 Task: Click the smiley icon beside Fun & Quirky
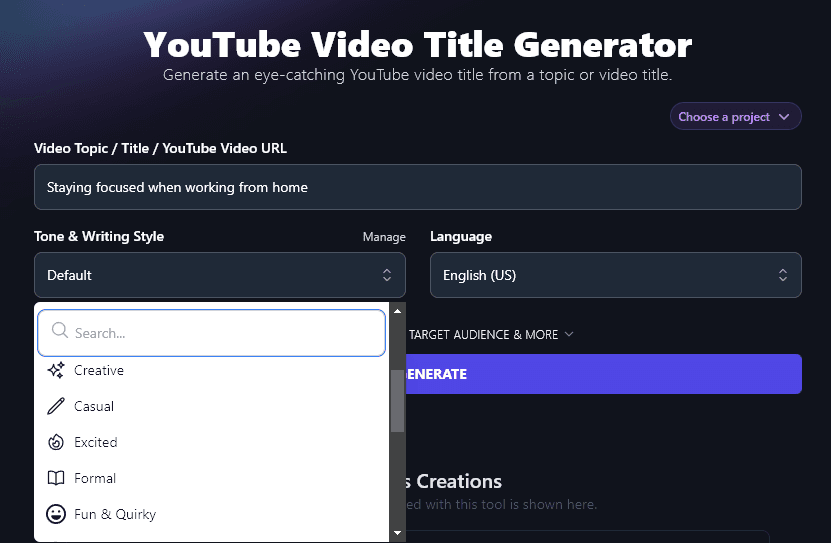point(56,514)
